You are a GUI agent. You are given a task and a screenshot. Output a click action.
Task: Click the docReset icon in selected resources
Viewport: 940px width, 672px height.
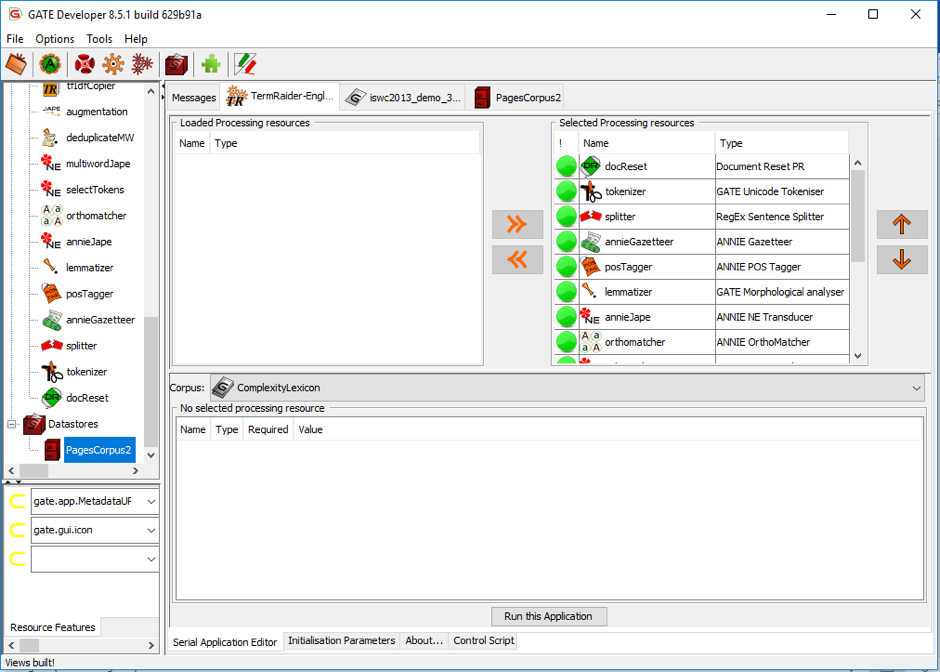(590, 166)
